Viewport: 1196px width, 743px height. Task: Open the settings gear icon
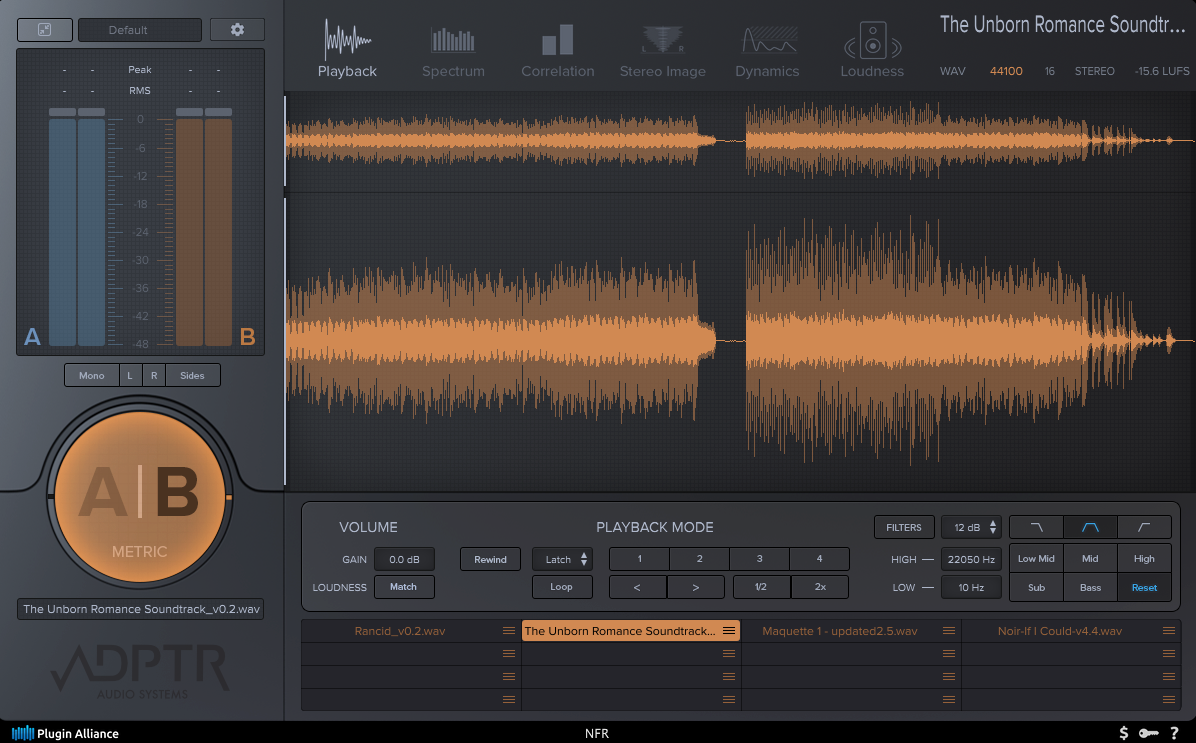pyautogui.click(x=237, y=30)
